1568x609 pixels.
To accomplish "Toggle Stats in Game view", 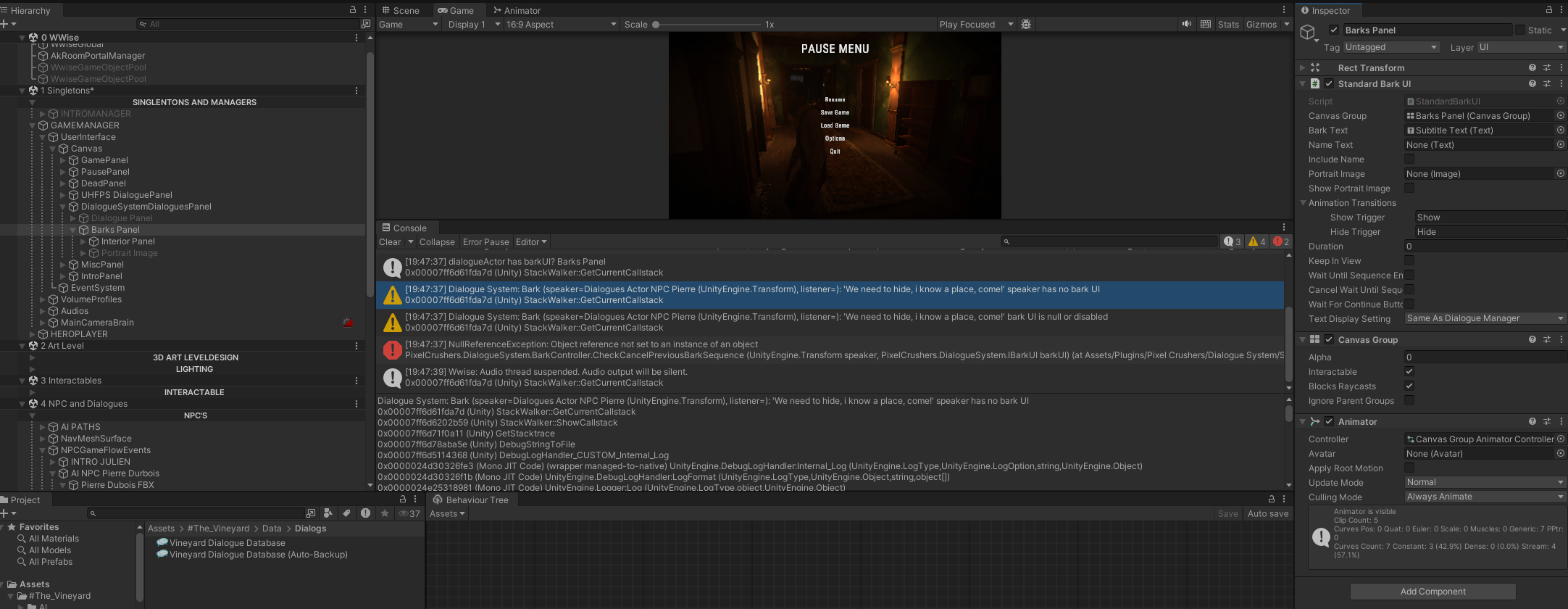I will click(1228, 25).
